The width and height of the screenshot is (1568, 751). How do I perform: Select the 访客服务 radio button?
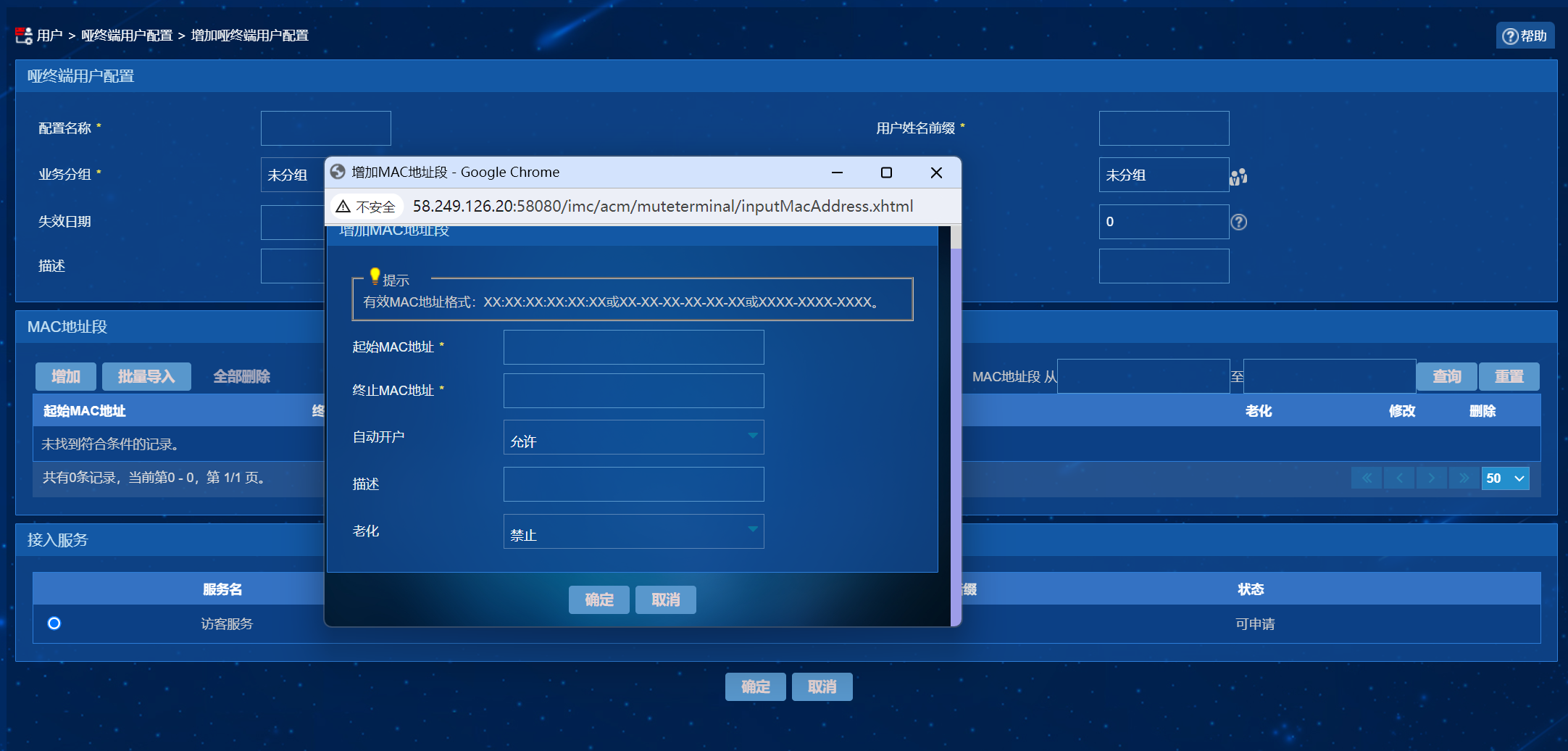[54, 623]
